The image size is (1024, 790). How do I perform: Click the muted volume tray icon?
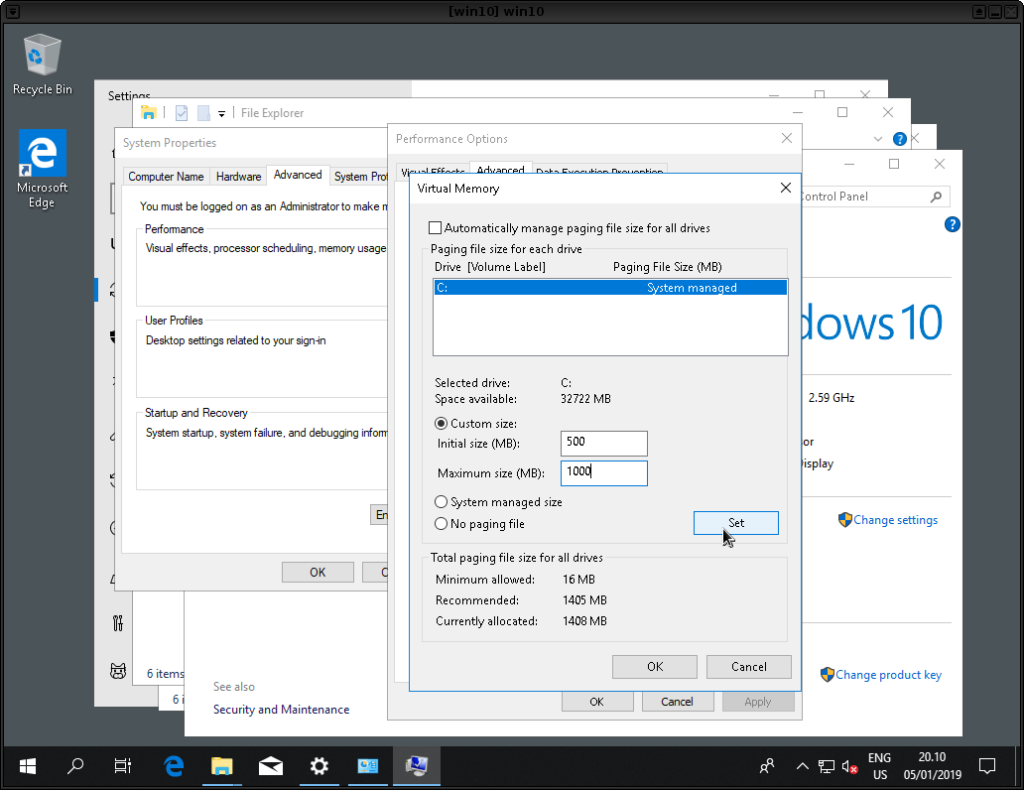(850, 766)
